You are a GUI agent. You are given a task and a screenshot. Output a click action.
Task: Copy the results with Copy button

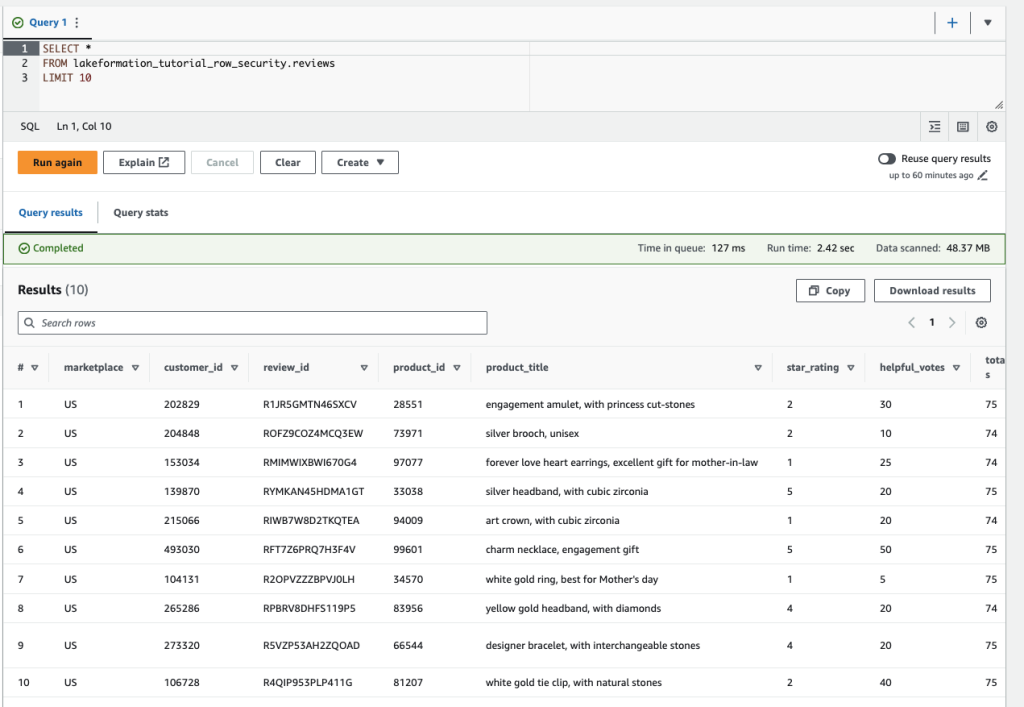[x=828, y=291]
